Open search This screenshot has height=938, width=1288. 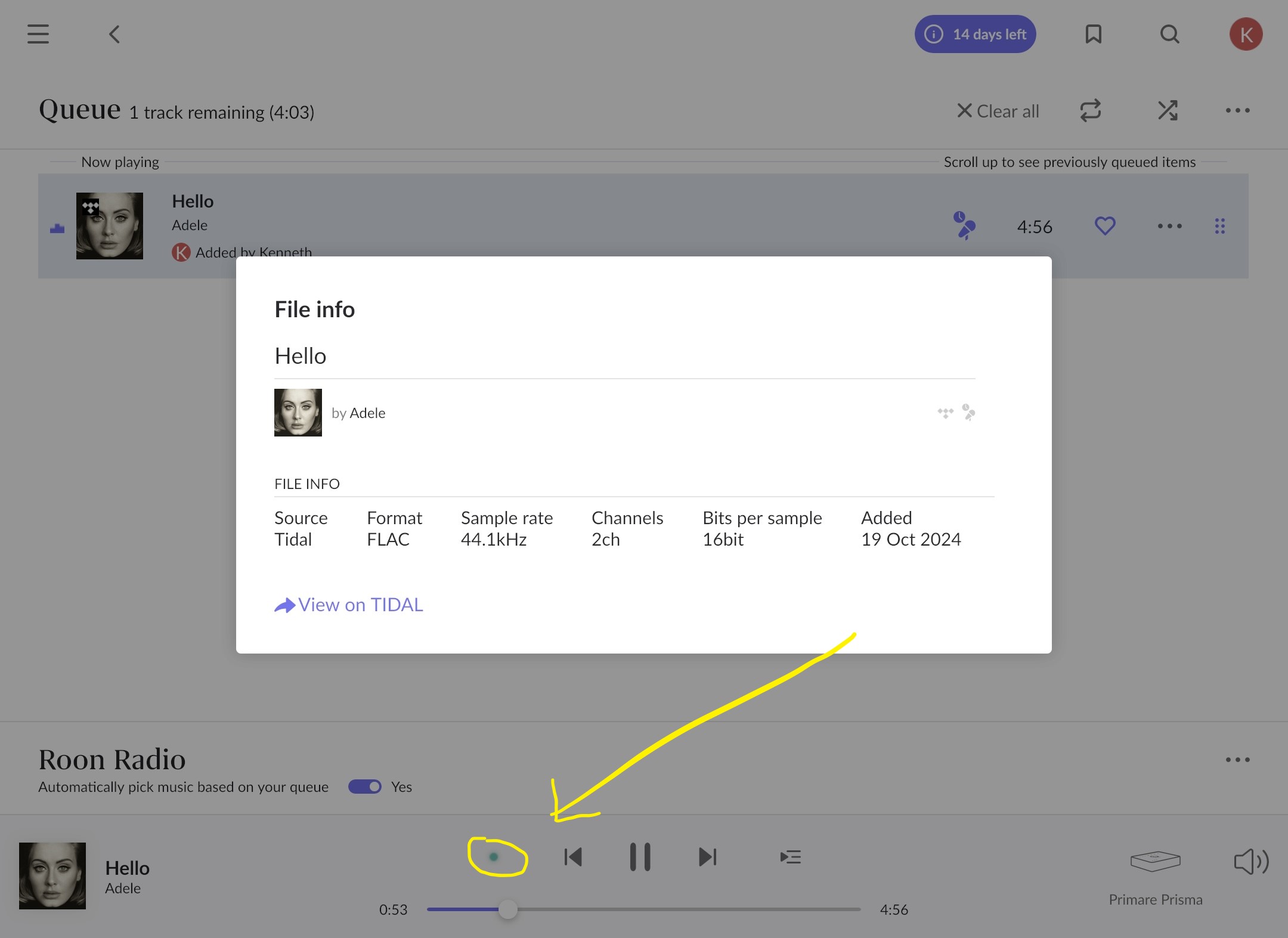(1169, 34)
